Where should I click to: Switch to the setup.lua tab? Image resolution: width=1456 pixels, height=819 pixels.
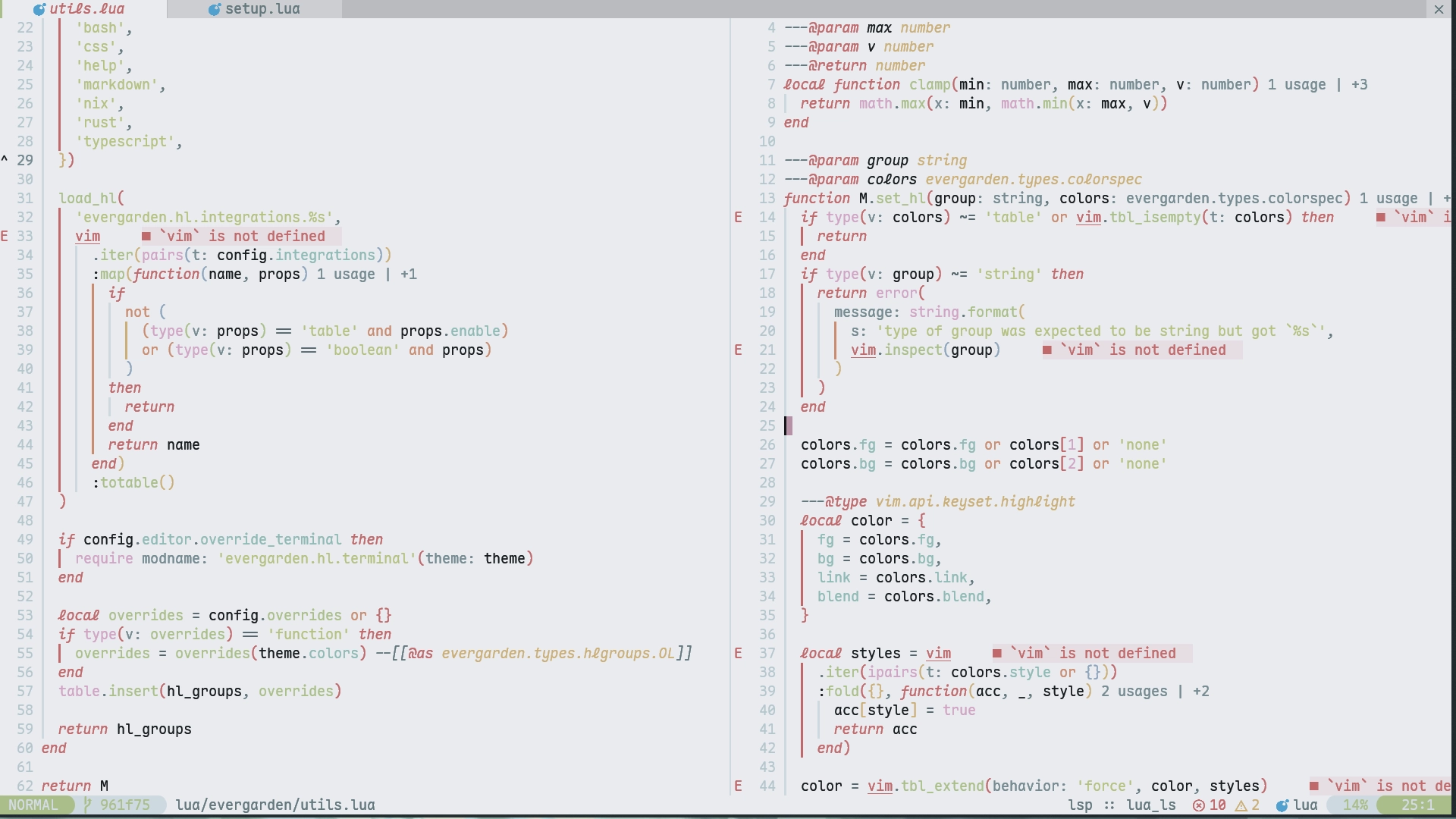[x=262, y=9]
